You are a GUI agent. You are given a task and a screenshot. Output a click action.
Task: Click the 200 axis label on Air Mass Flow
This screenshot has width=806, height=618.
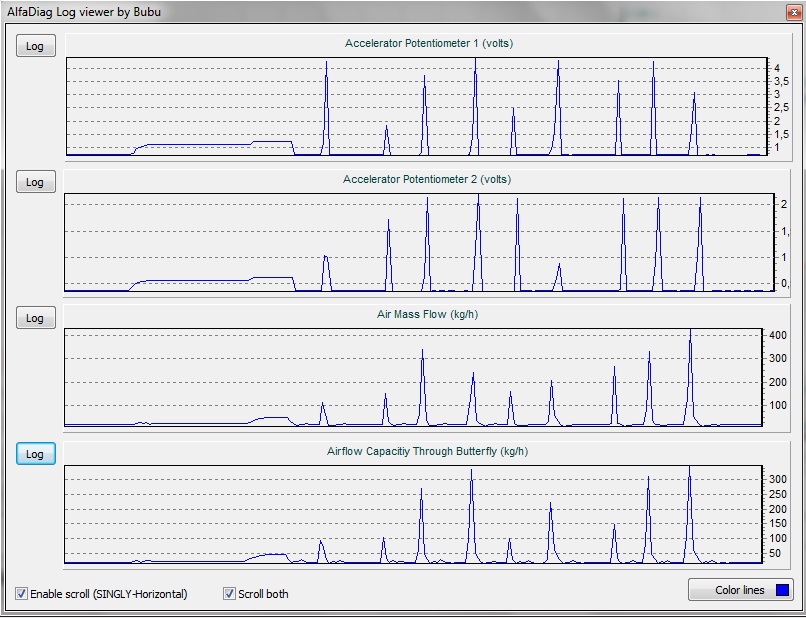click(x=778, y=382)
